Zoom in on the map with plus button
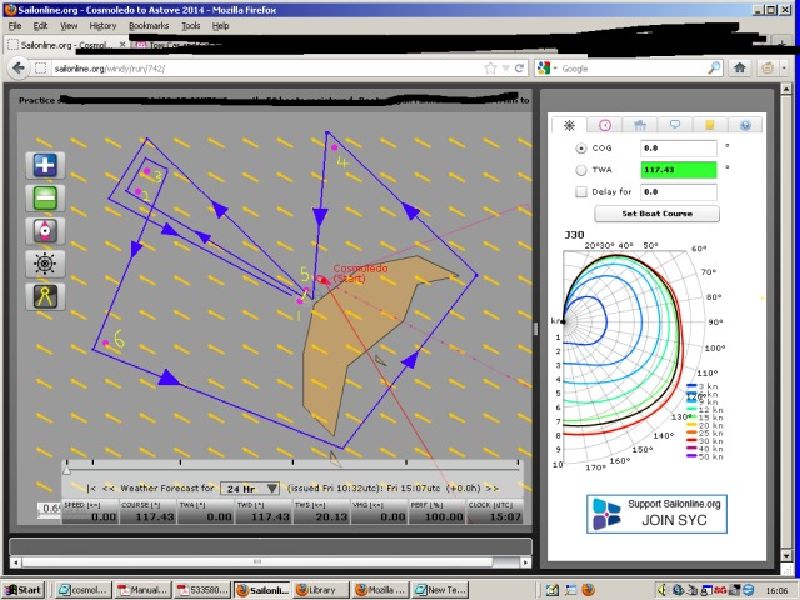 (45, 165)
